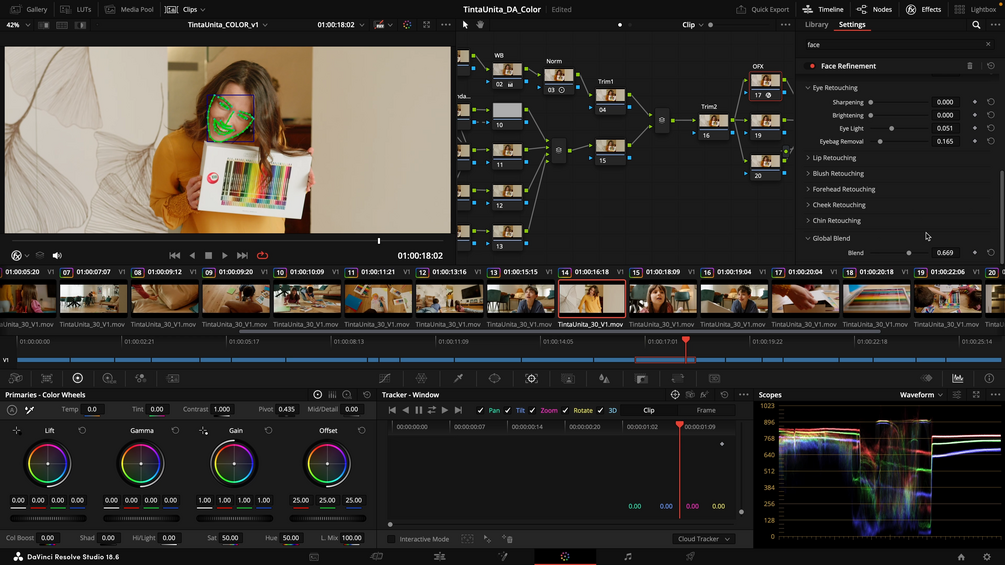This screenshot has width=1005, height=565.
Task: Select clip 13 thumbnail in timeline strip
Action: tap(520, 299)
